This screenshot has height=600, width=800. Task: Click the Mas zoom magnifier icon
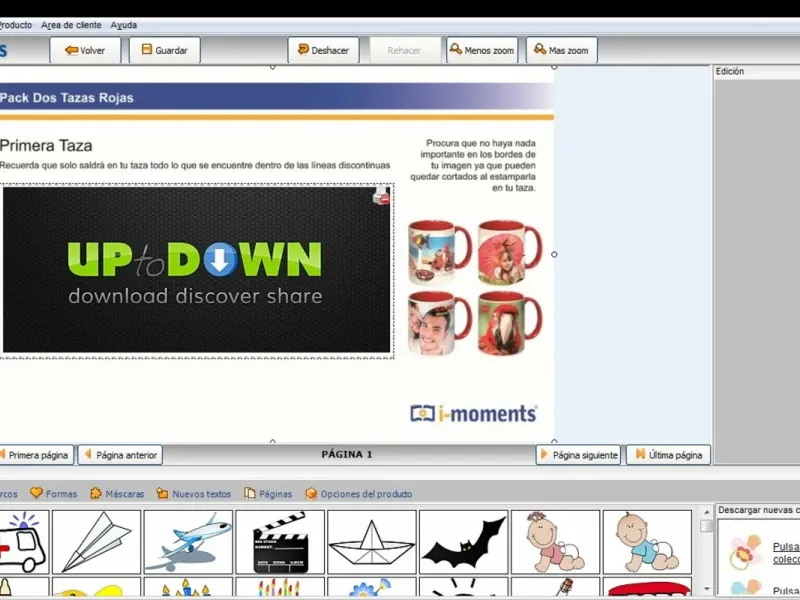(540, 48)
